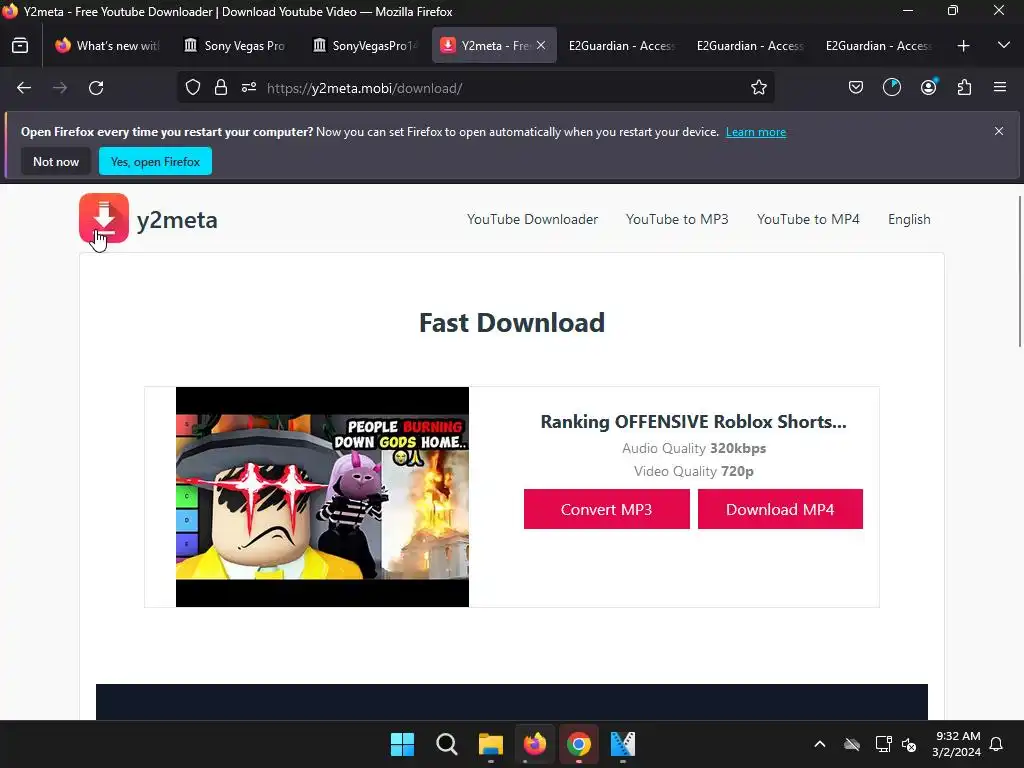1024x768 pixels.
Task: Open Windows taskbar search
Action: (447, 744)
